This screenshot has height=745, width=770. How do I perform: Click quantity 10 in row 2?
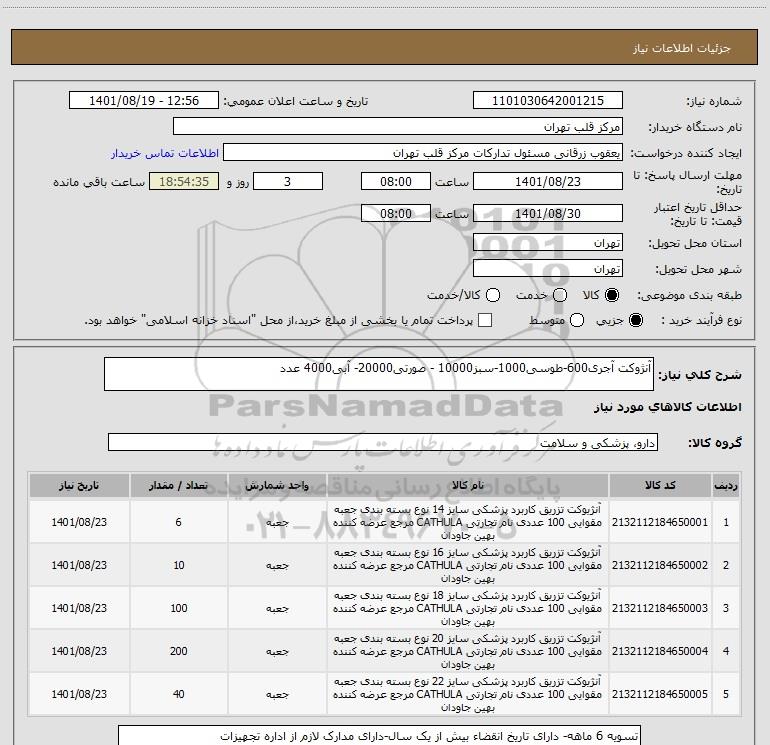click(178, 565)
